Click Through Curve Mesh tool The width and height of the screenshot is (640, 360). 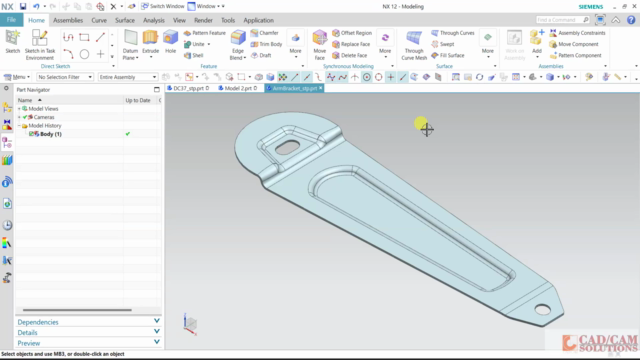[414, 45]
